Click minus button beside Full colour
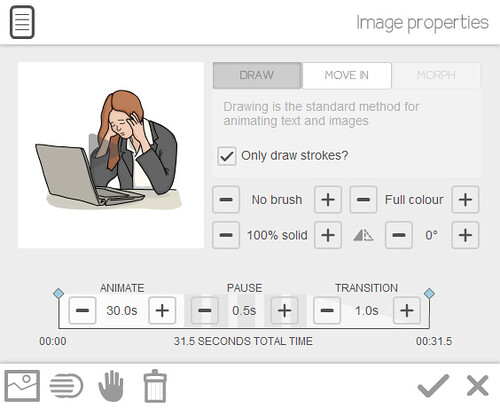Viewport: 500px width, 408px height. pyautogui.click(x=363, y=200)
